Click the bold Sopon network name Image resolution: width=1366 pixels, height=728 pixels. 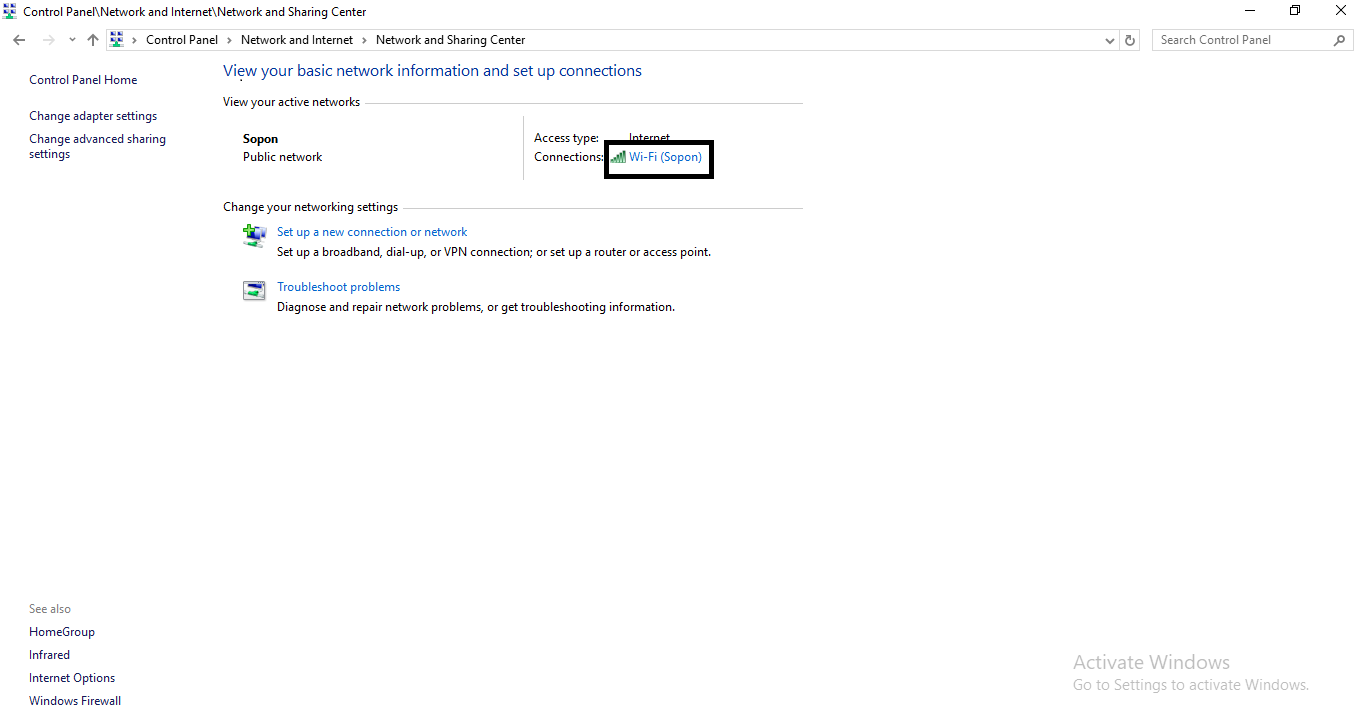[260, 139]
